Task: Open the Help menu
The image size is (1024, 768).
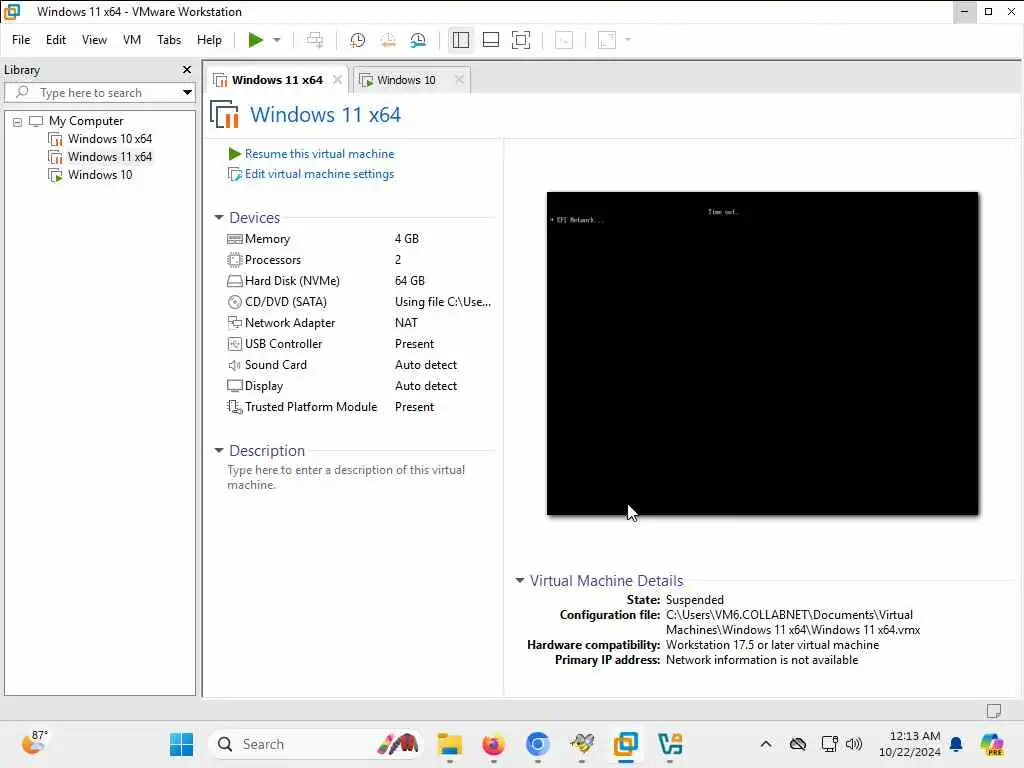Action: point(209,40)
